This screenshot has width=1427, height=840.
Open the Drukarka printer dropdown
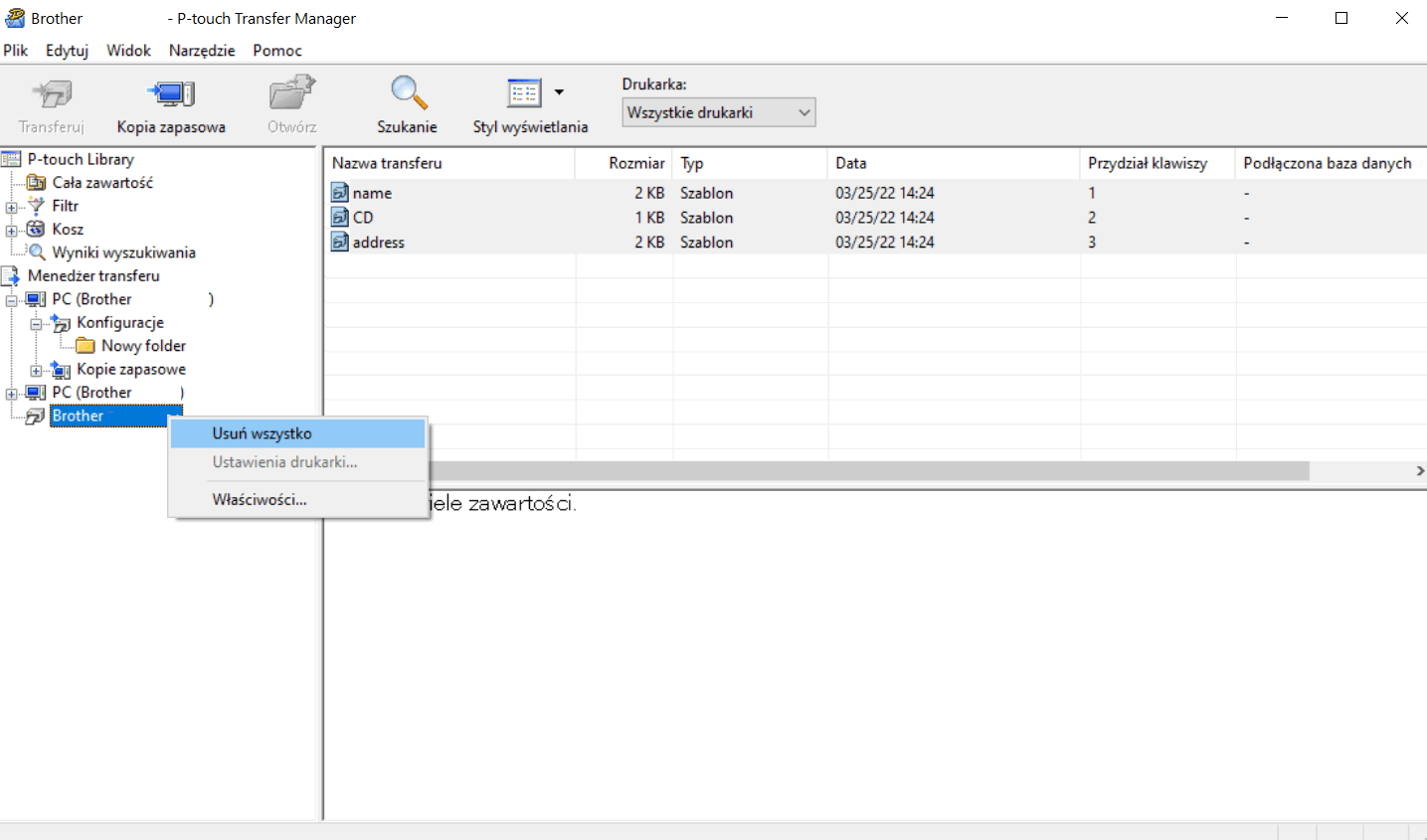click(718, 112)
